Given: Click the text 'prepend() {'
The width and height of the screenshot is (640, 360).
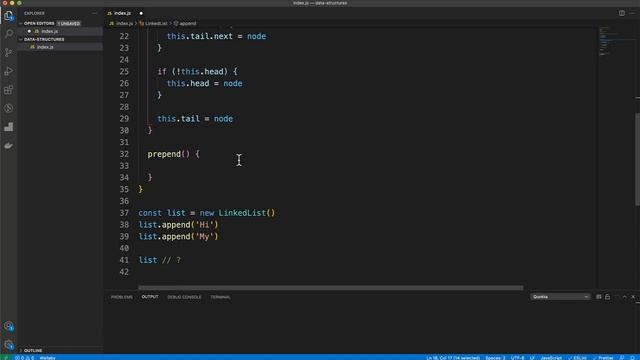Looking at the screenshot, I should [173, 154].
